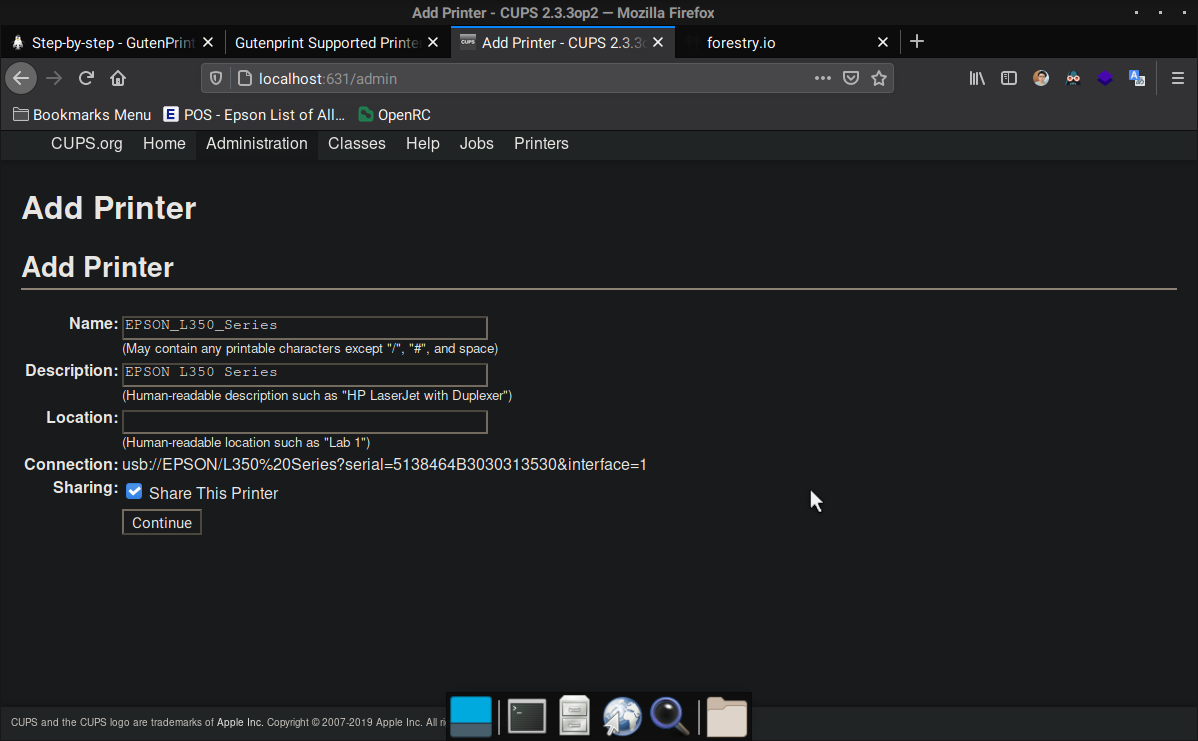This screenshot has height=741, width=1198.
Task: Click the forward navigation arrow
Action: pos(53,78)
